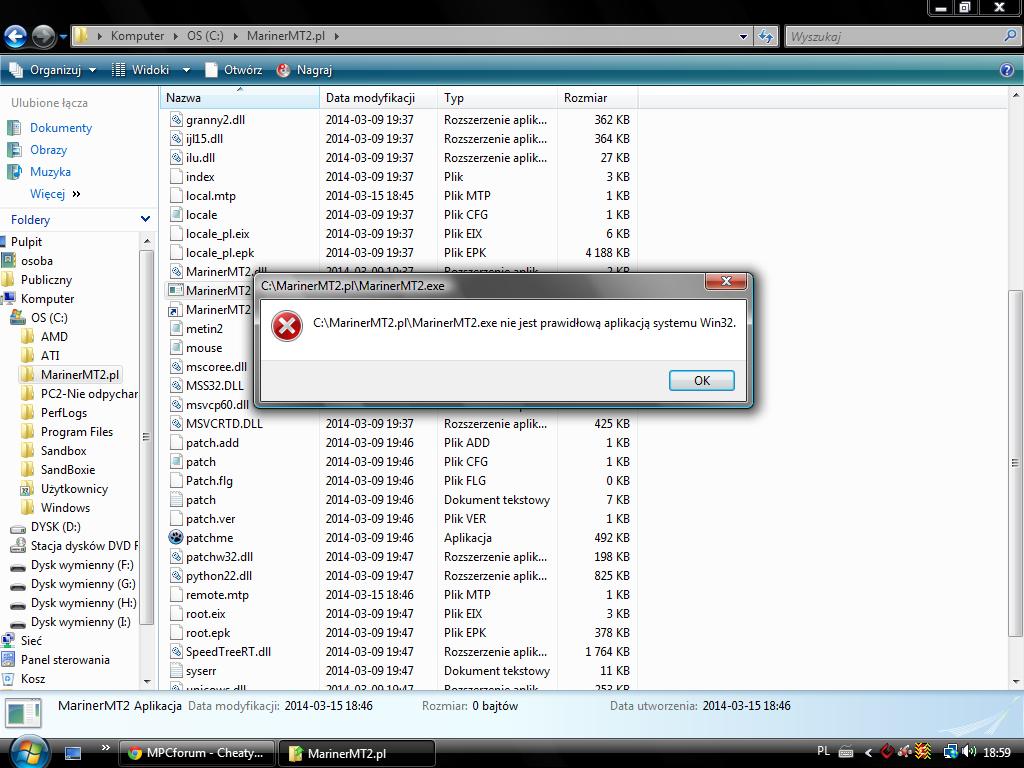This screenshot has width=1024, height=768.
Task: Open address bar history dropdown arrow
Action: (743, 37)
